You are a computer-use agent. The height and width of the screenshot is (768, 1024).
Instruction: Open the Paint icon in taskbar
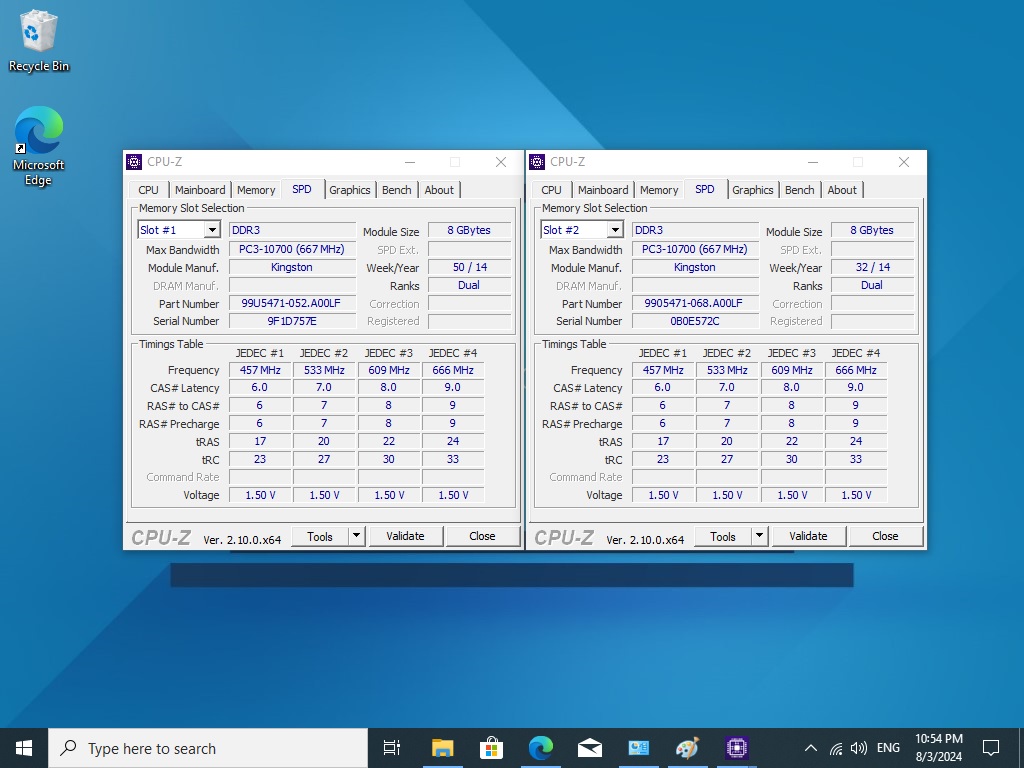687,748
